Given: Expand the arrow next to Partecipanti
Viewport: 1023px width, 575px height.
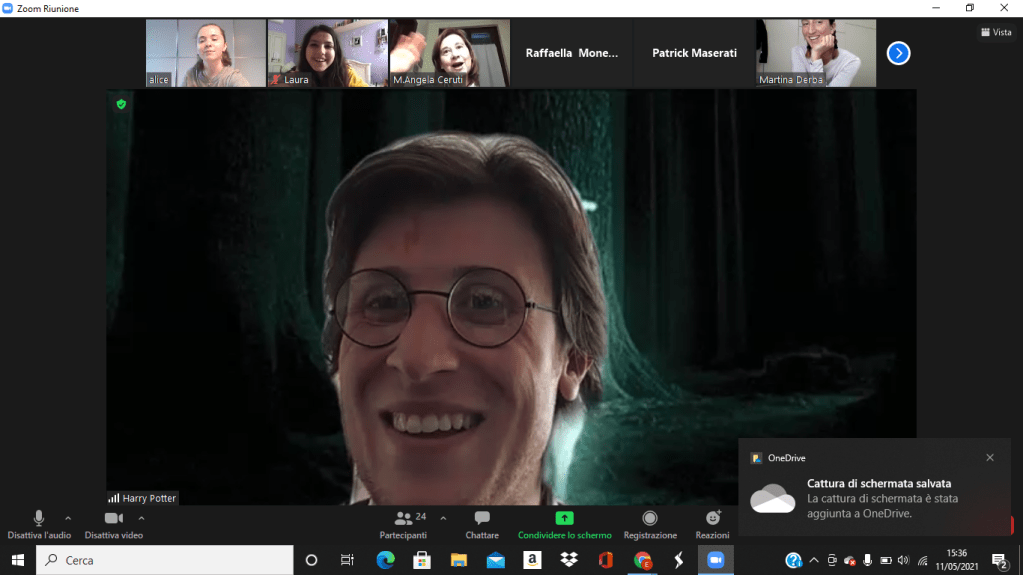Looking at the screenshot, I should pos(443,518).
